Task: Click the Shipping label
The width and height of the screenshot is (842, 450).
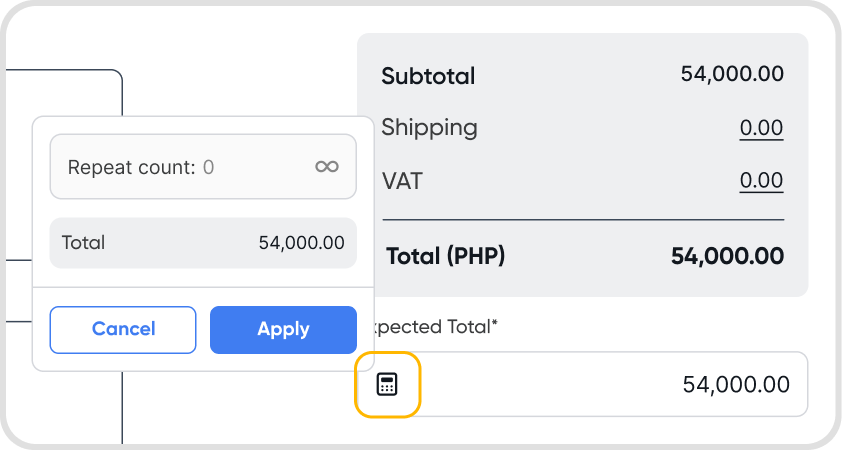Action: click(429, 128)
